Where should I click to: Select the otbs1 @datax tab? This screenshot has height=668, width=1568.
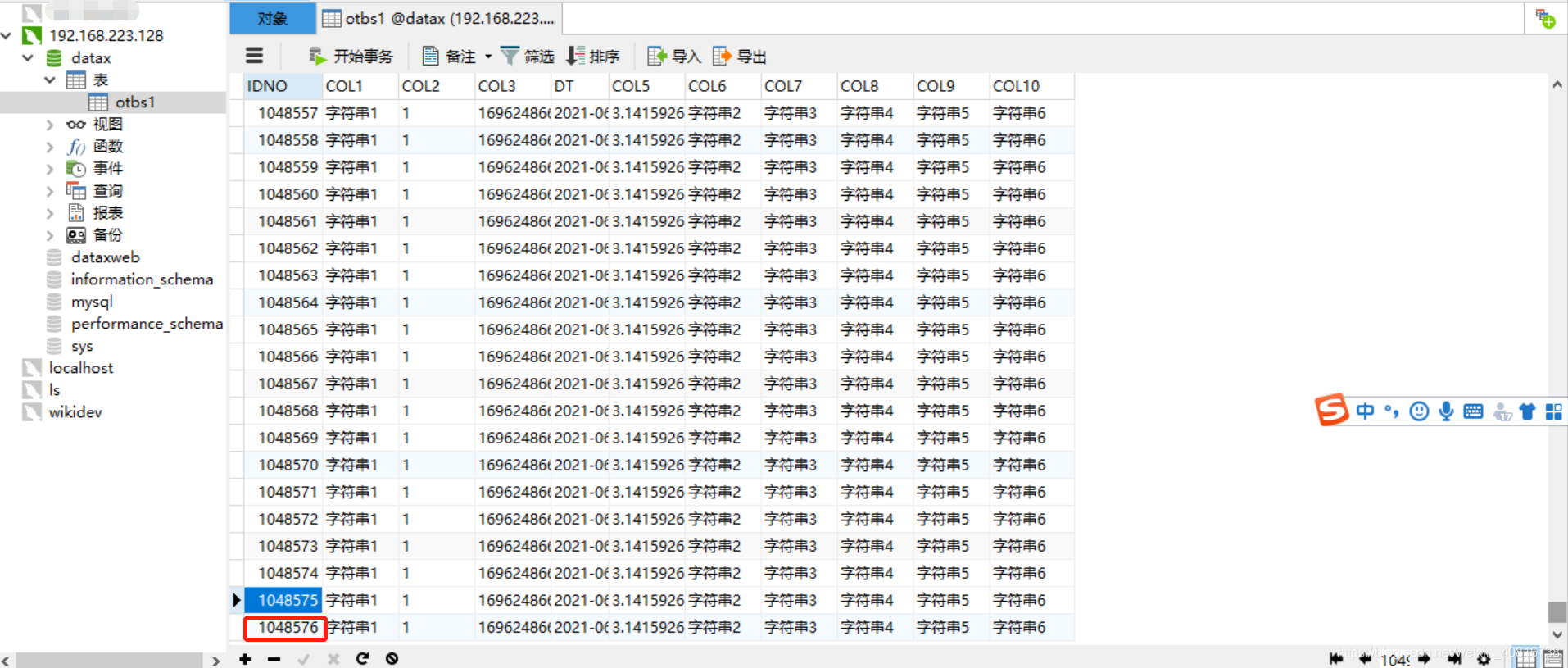coord(439,18)
